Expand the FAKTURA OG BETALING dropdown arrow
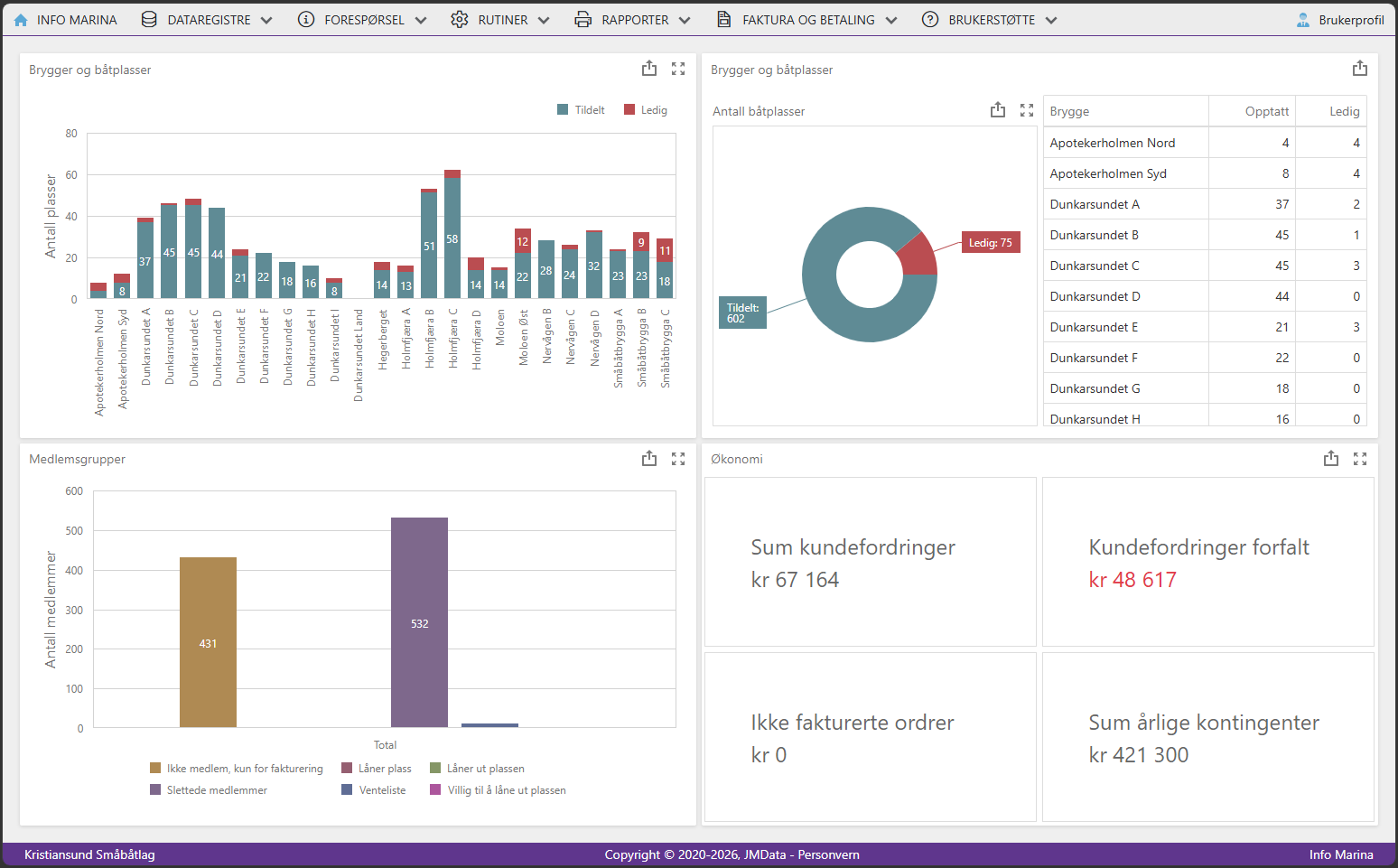This screenshot has width=1398, height=868. pos(891,21)
